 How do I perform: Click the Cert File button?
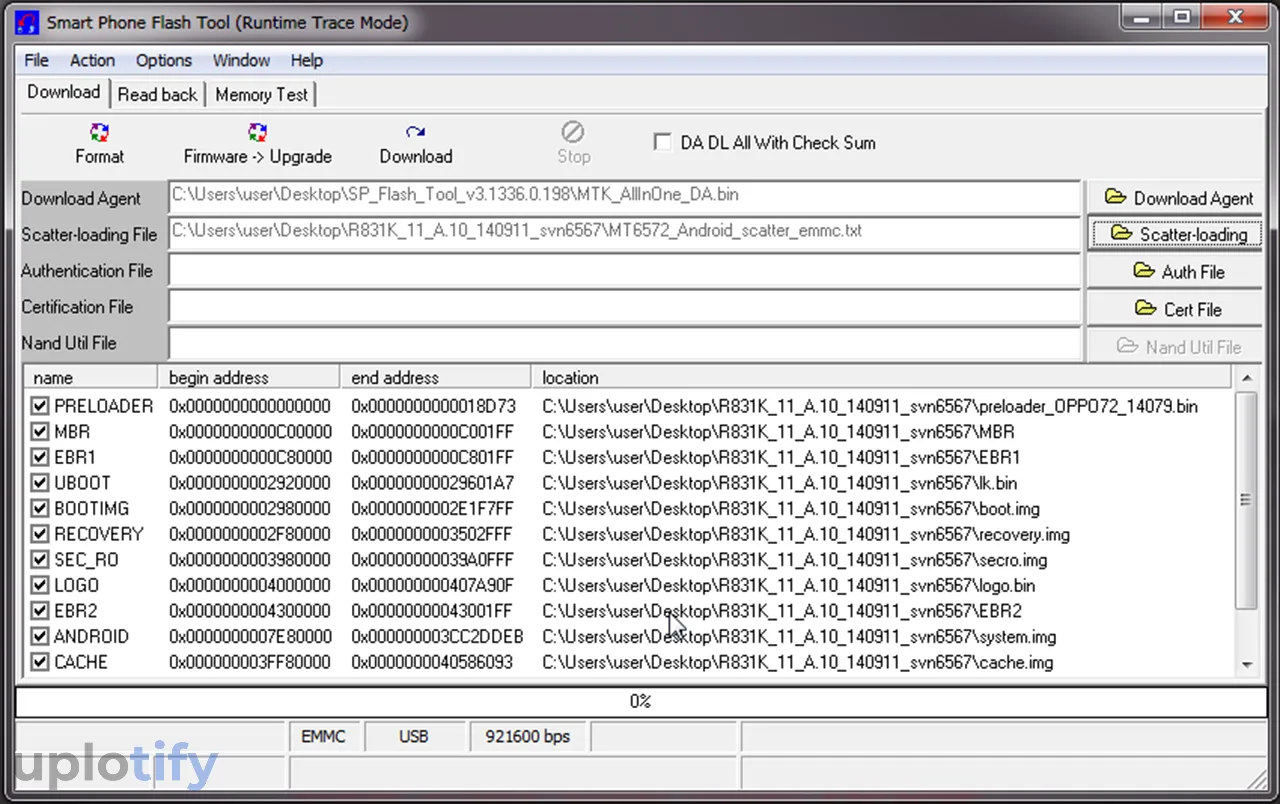pyautogui.click(x=1174, y=309)
